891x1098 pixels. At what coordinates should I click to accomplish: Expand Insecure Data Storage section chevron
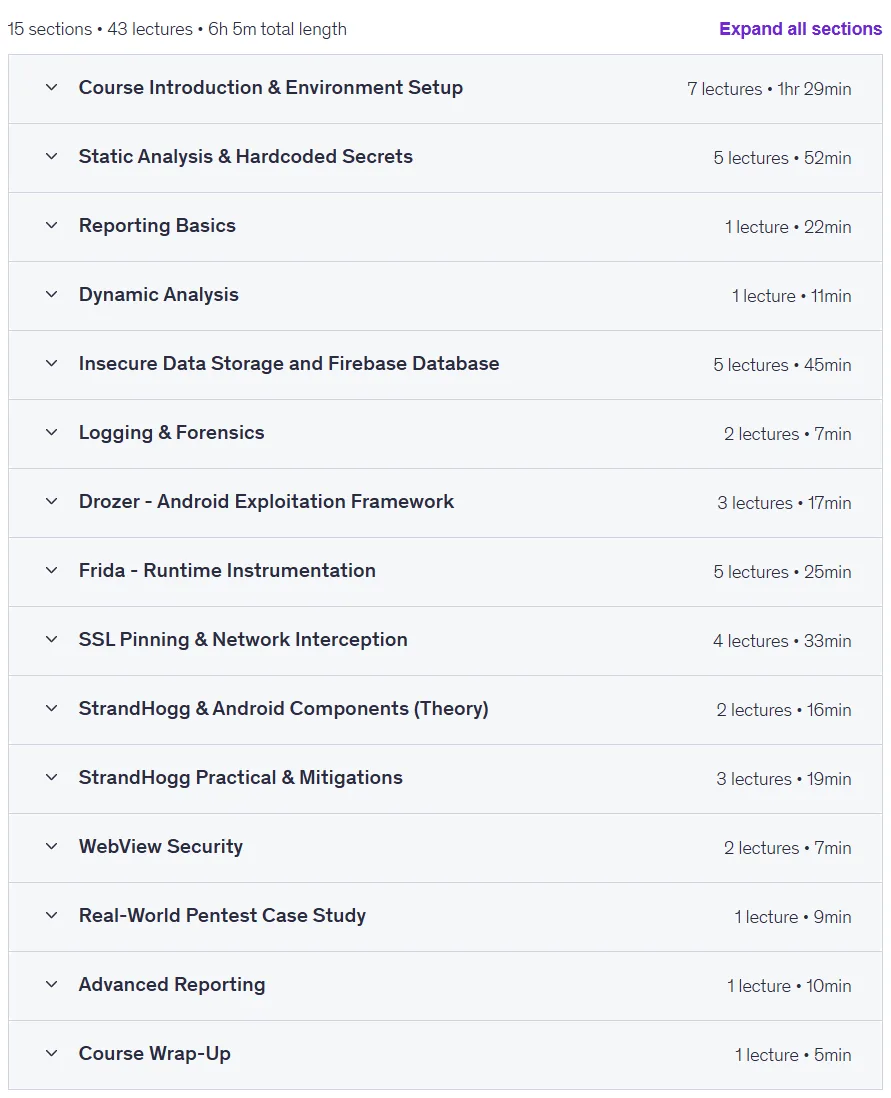(51, 363)
